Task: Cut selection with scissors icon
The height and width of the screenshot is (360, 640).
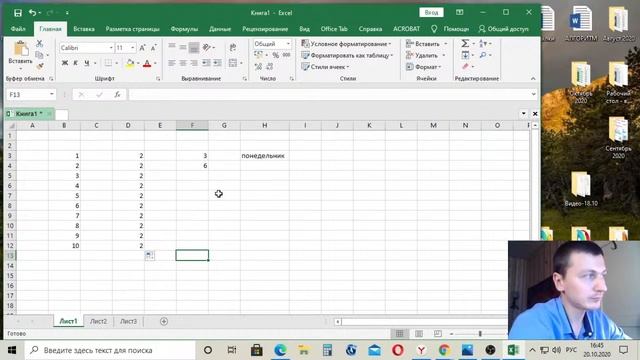Action: coord(39,43)
